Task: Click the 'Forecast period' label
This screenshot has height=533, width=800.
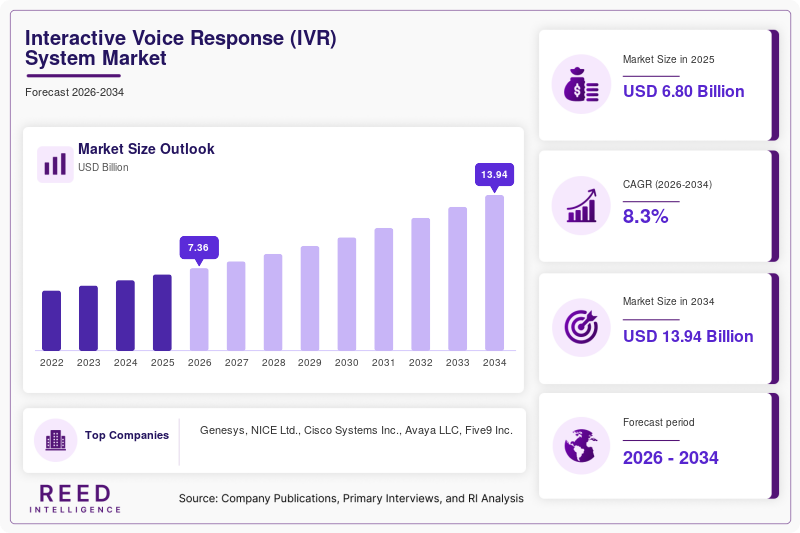Action: [x=658, y=422]
